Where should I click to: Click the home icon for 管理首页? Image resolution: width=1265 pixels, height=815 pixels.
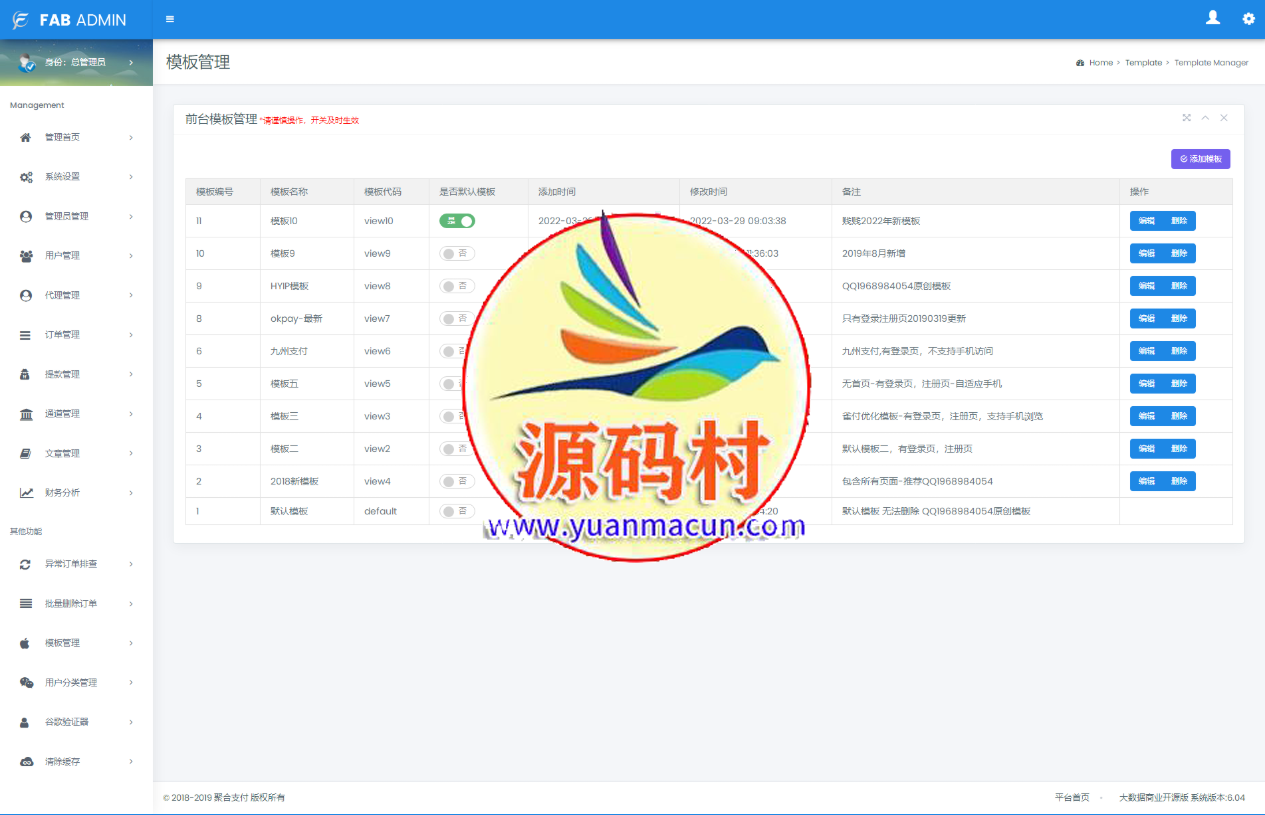[26, 137]
